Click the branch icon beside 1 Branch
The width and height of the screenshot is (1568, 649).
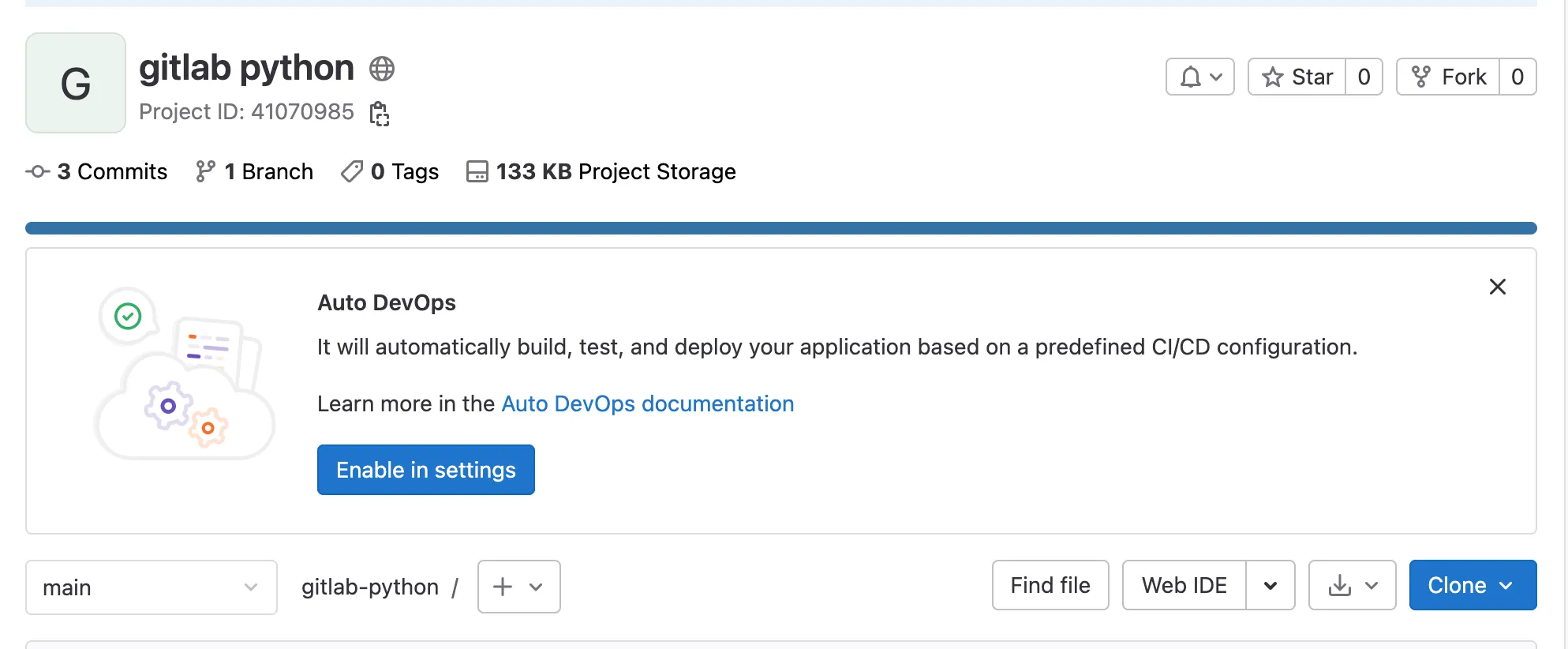click(205, 171)
